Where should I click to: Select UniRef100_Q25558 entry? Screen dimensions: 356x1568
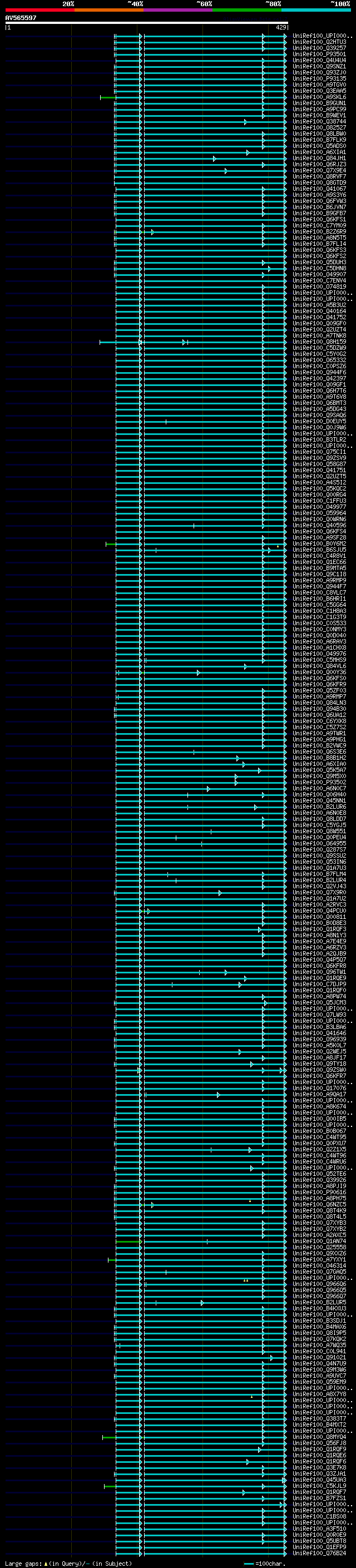pos(319,1247)
